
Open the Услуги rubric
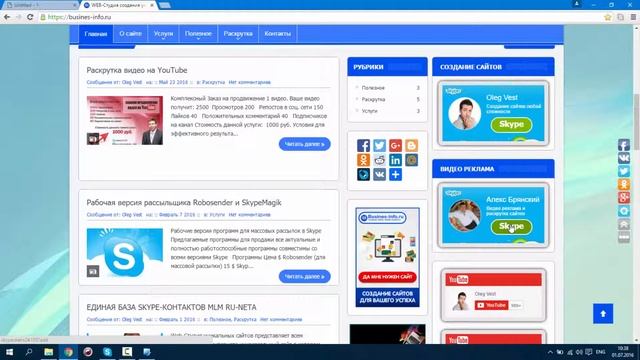[x=369, y=111]
